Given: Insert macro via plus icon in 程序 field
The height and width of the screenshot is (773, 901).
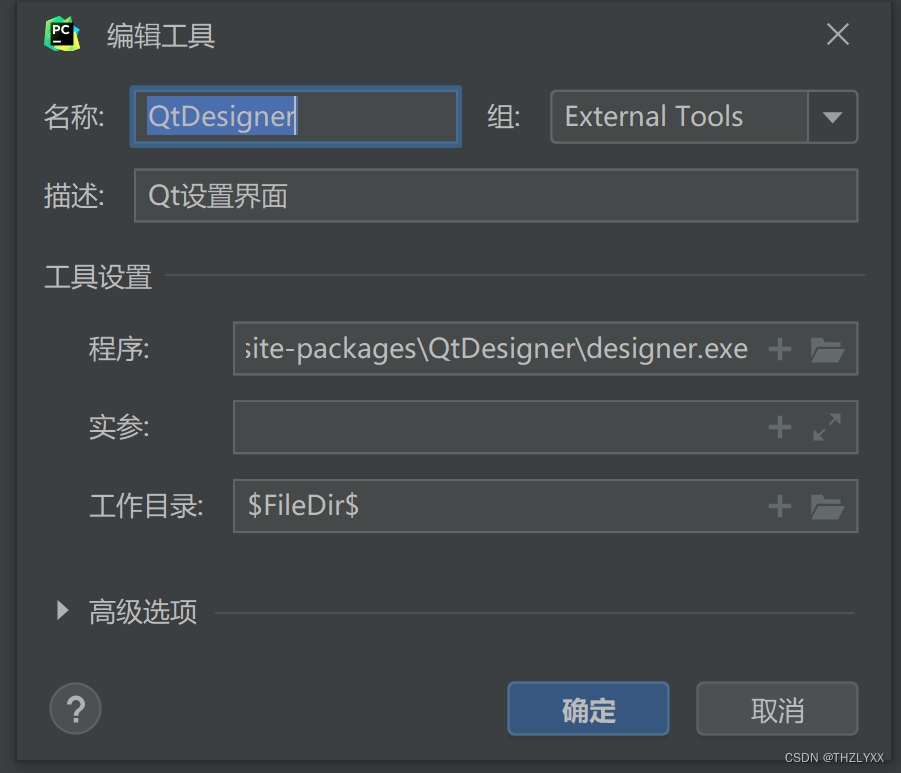Looking at the screenshot, I should coord(780,349).
